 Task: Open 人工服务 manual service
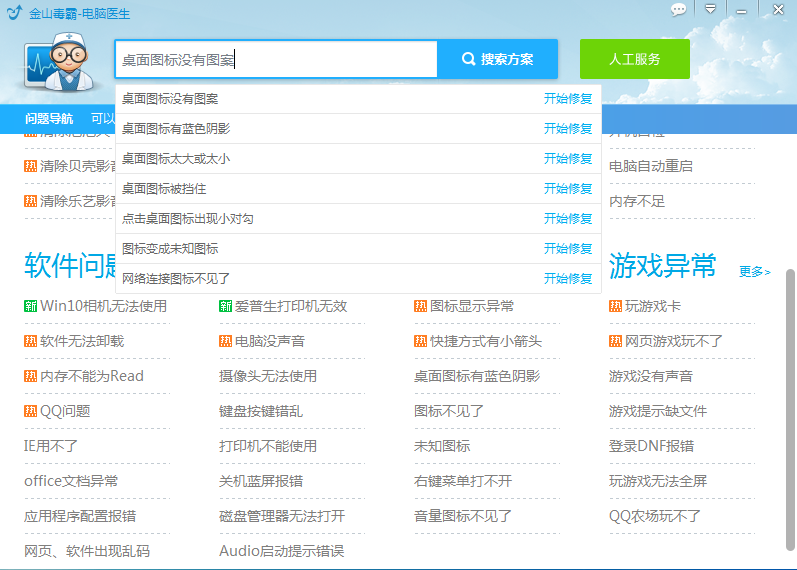(635, 59)
